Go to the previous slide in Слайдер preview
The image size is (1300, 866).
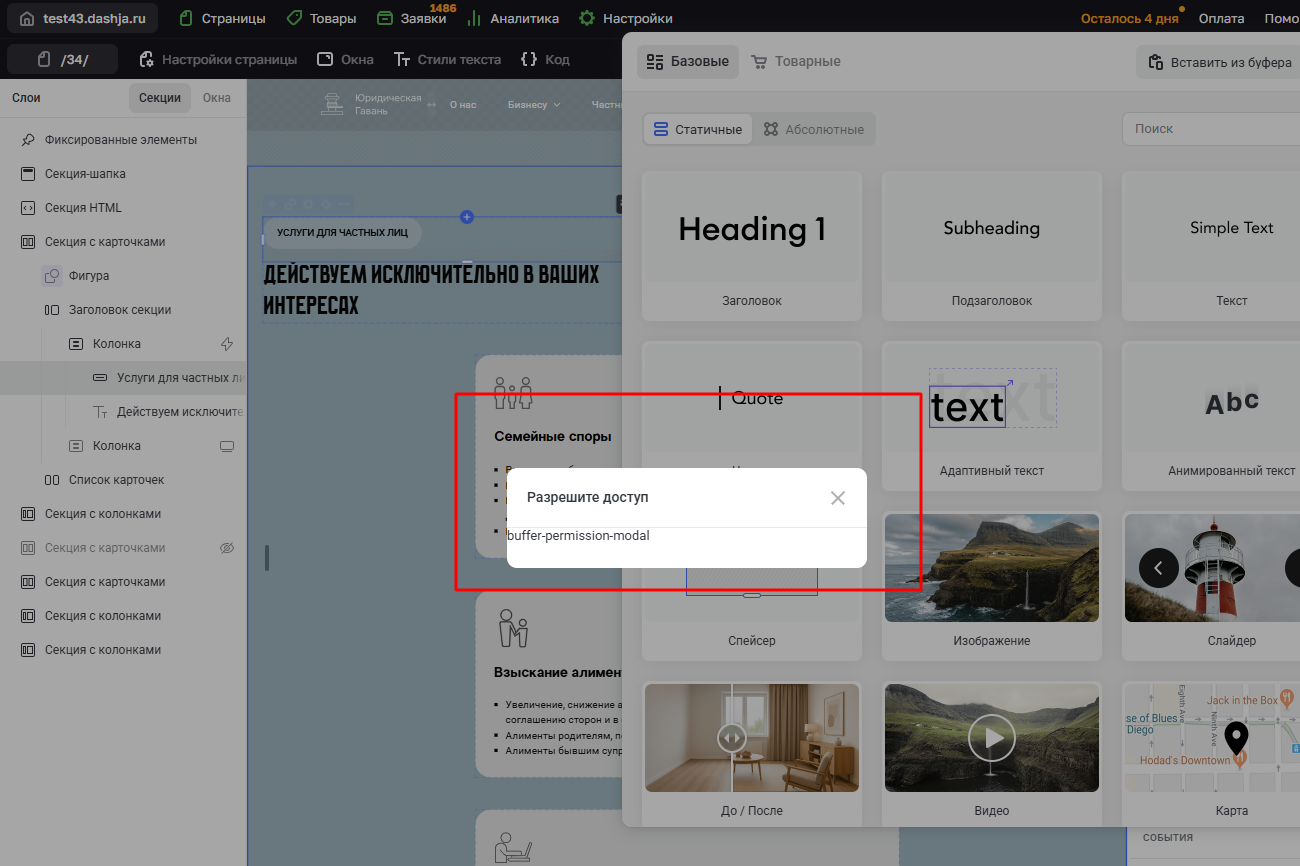(x=1158, y=568)
